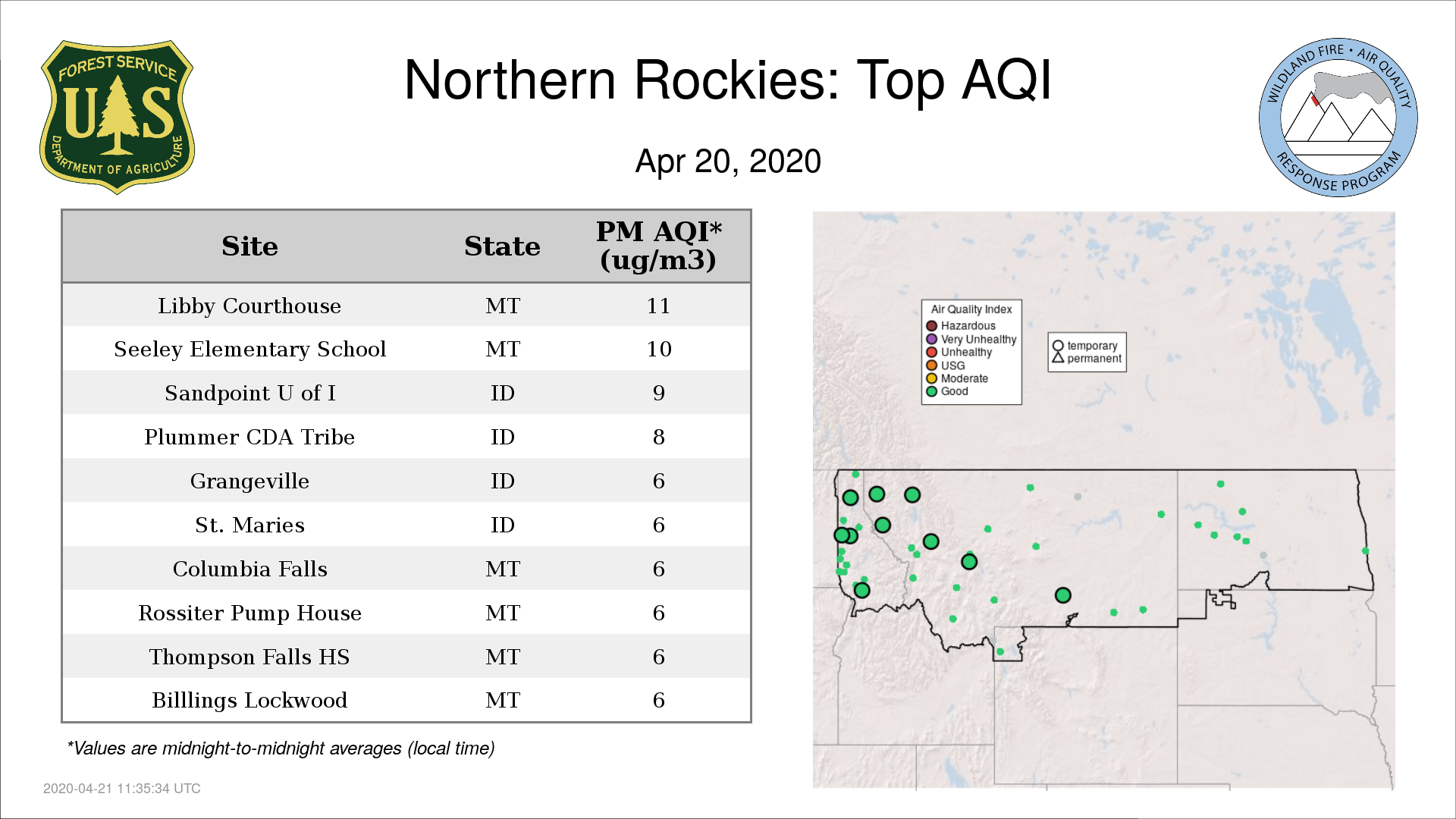This screenshot has width=1456, height=819.
Task: Select the 'Plummer CDA Tribe' site cell
Action: click(249, 437)
